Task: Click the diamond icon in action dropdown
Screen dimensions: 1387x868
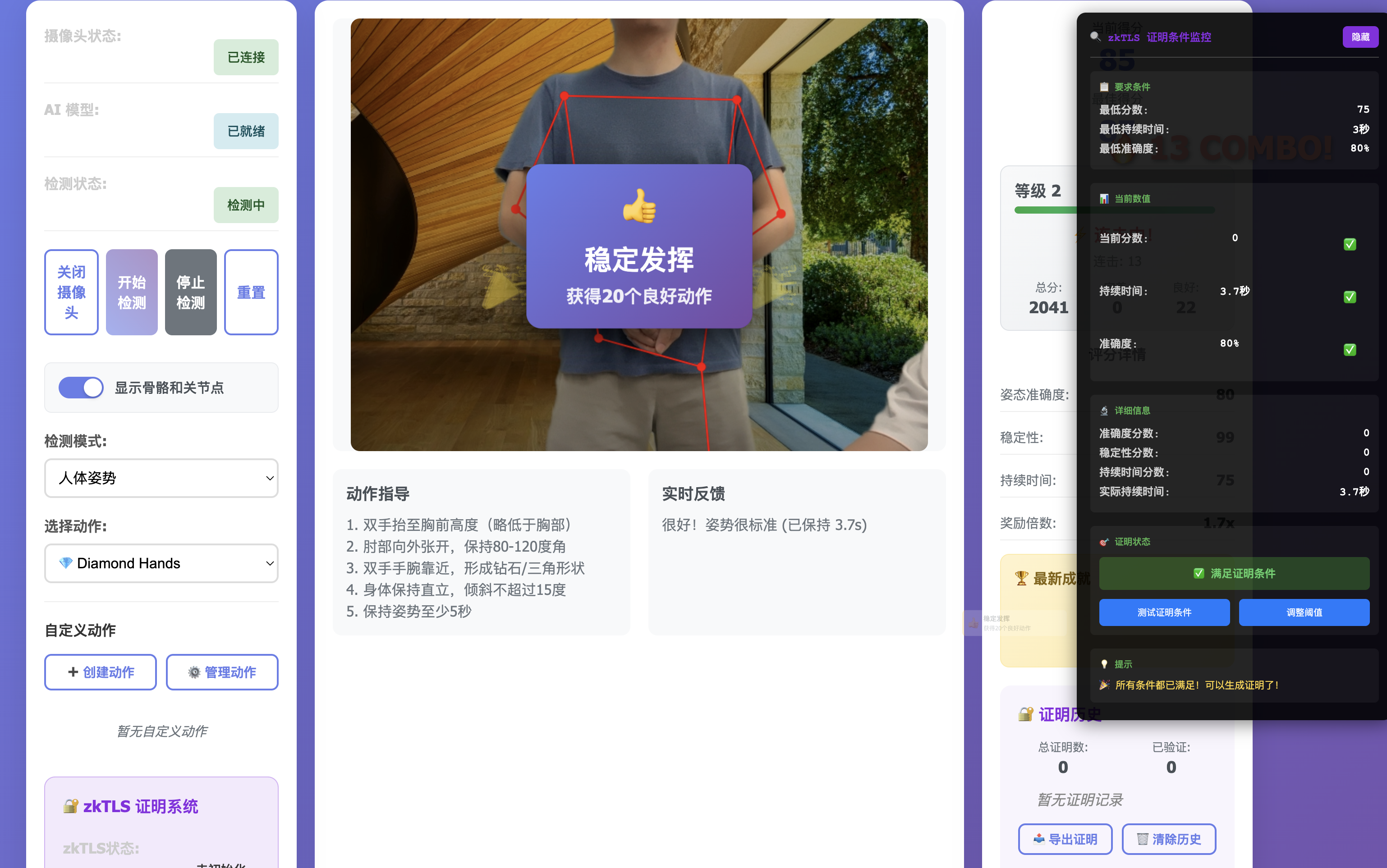Action: (65, 563)
